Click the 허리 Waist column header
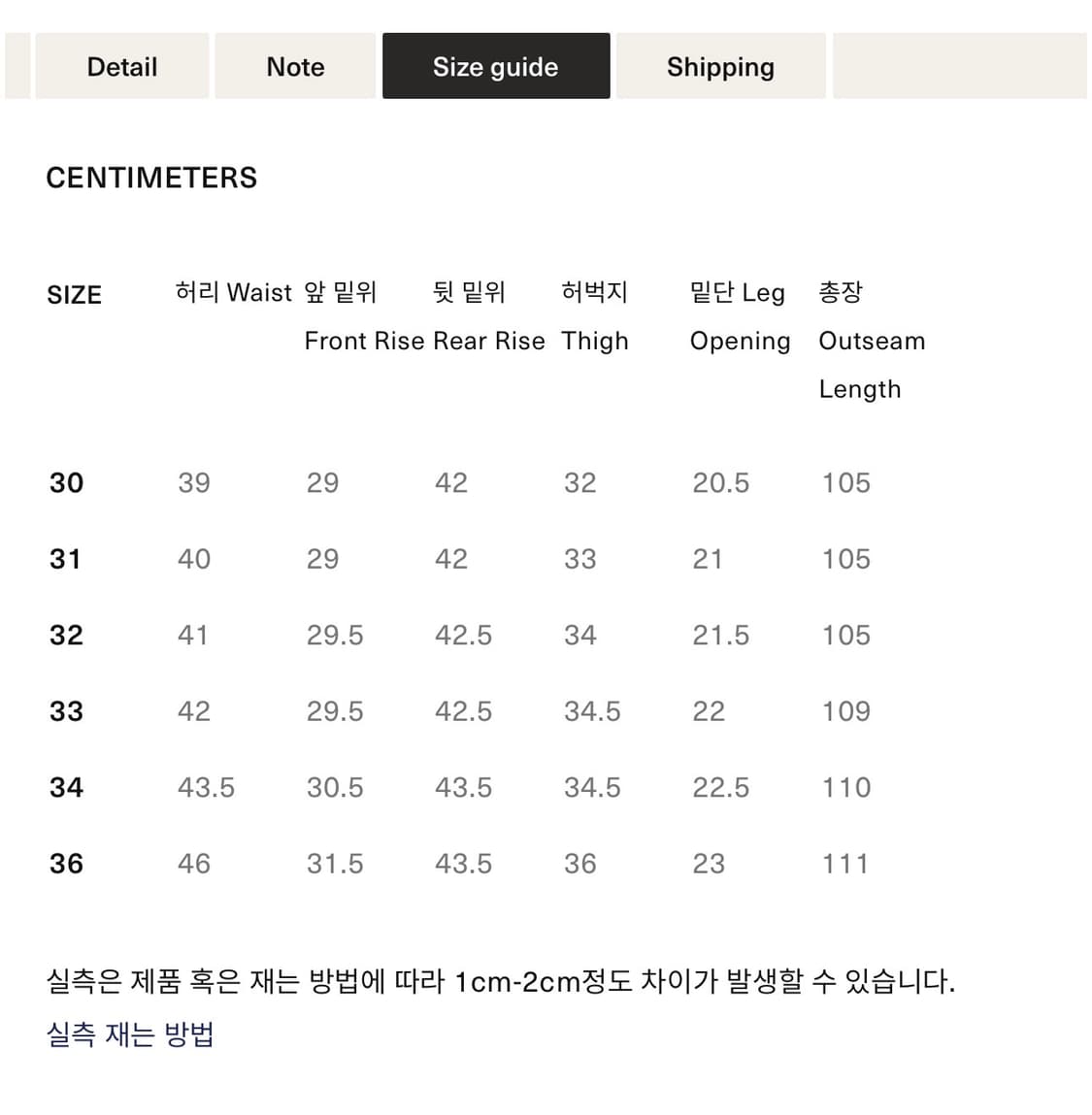 [x=232, y=292]
